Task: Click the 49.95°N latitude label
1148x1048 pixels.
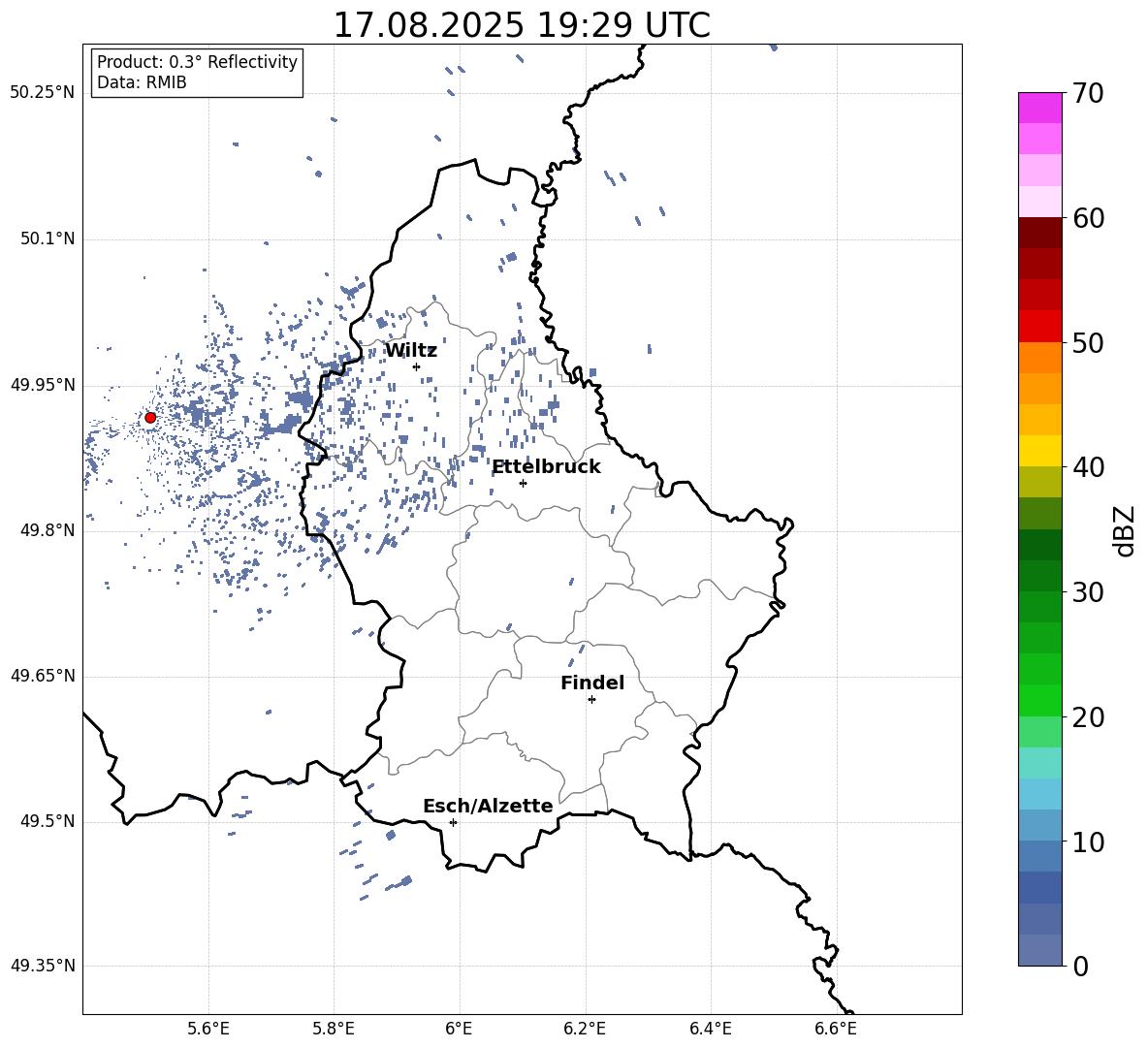Action: click(43, 385)
